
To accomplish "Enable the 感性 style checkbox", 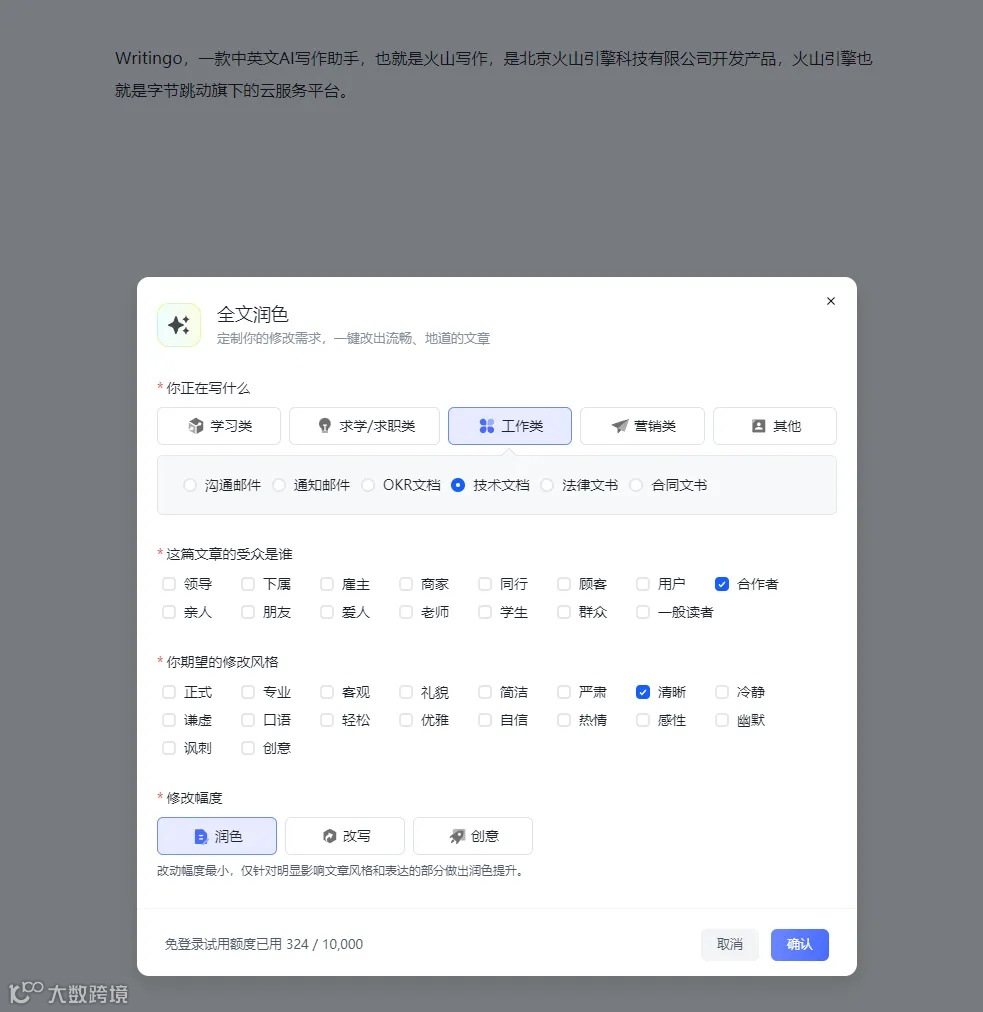I will click(x=643, y=720).
